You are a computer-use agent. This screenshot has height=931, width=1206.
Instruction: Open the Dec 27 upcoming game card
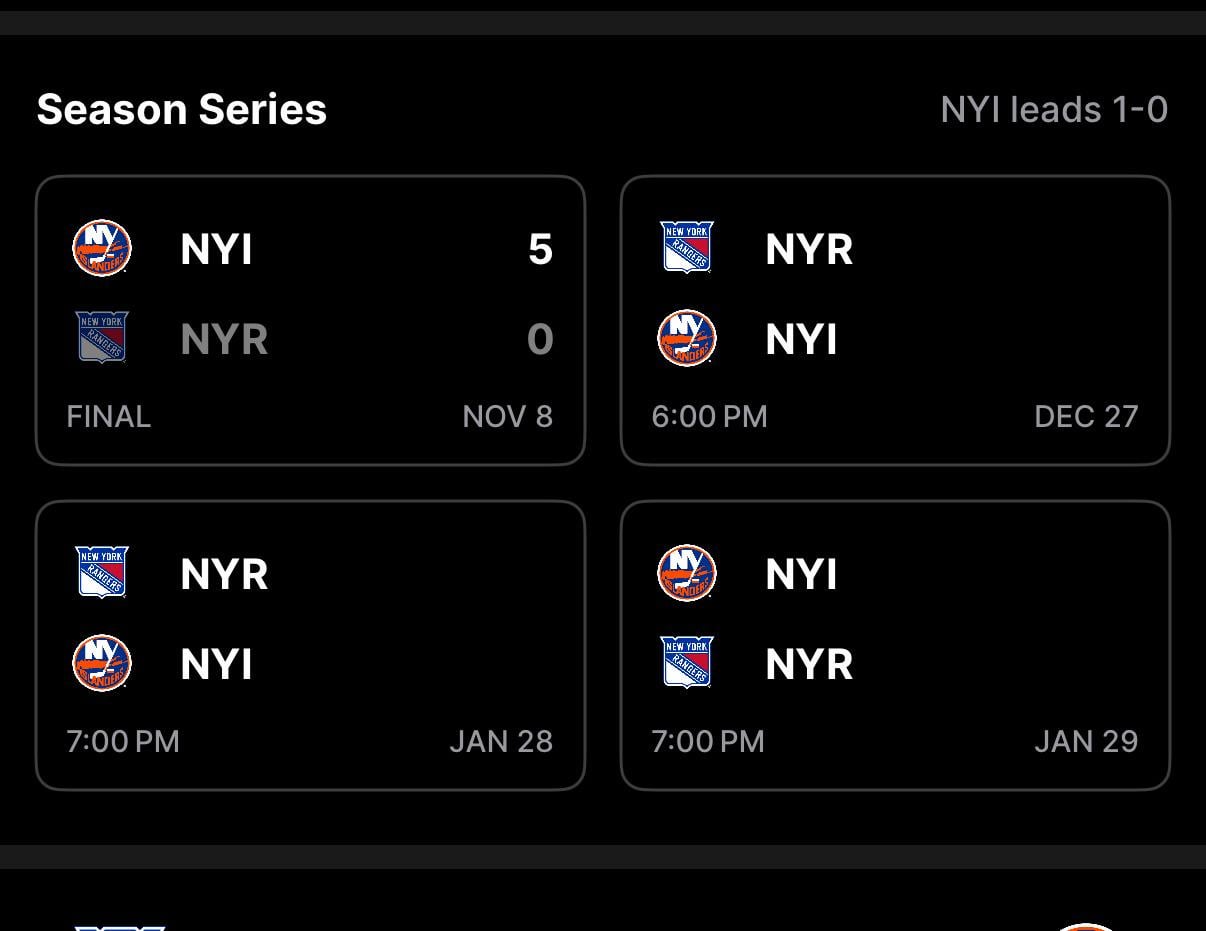pyautogui.click(x=895, y=320)
